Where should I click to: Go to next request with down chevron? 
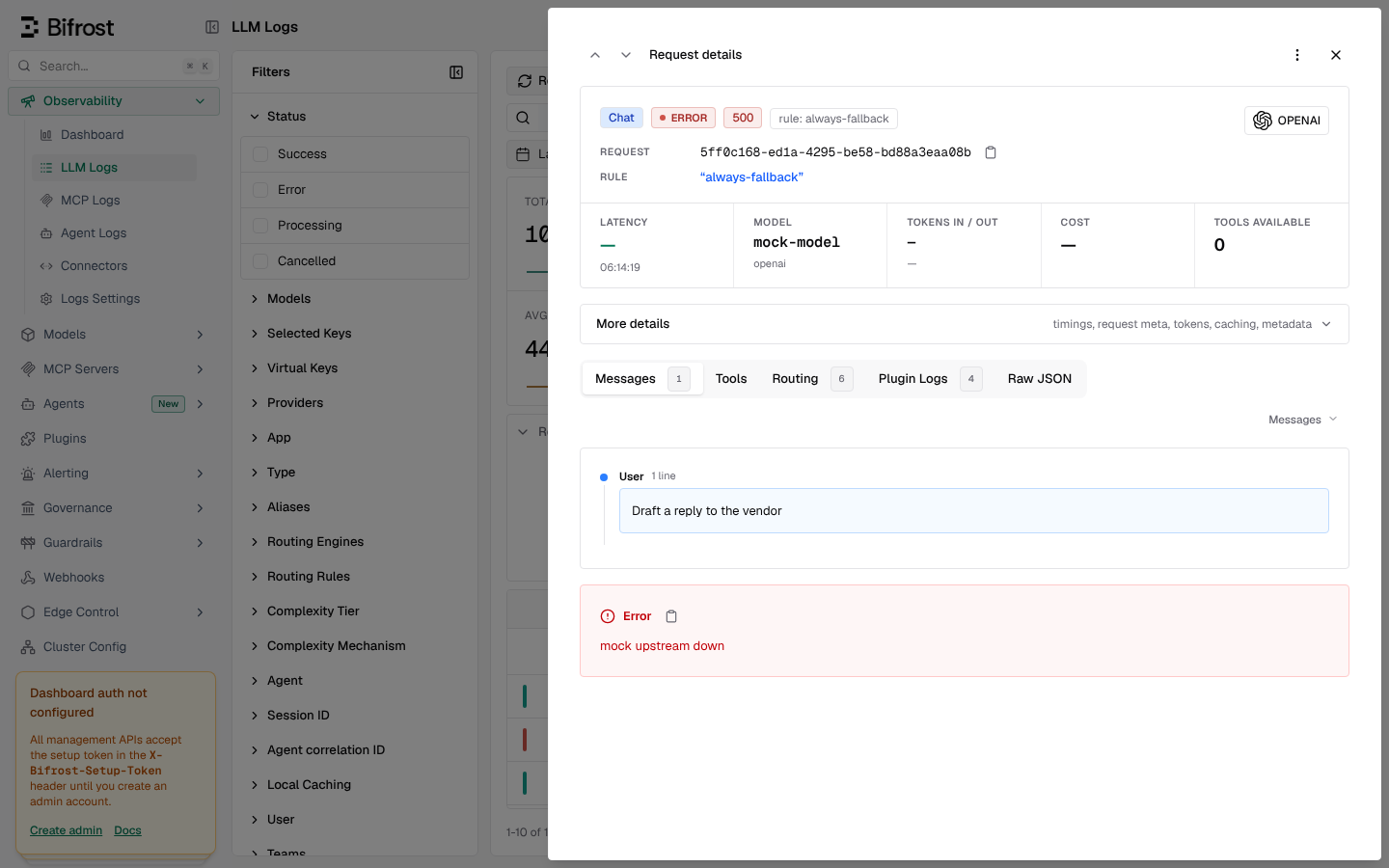pyautogui.click(x=626, y=55)
